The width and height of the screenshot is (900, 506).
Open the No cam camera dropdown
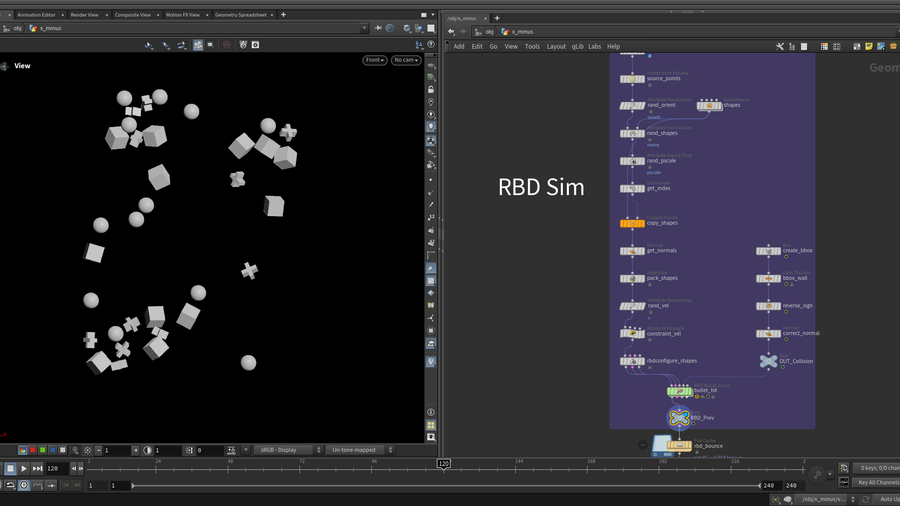405,60
